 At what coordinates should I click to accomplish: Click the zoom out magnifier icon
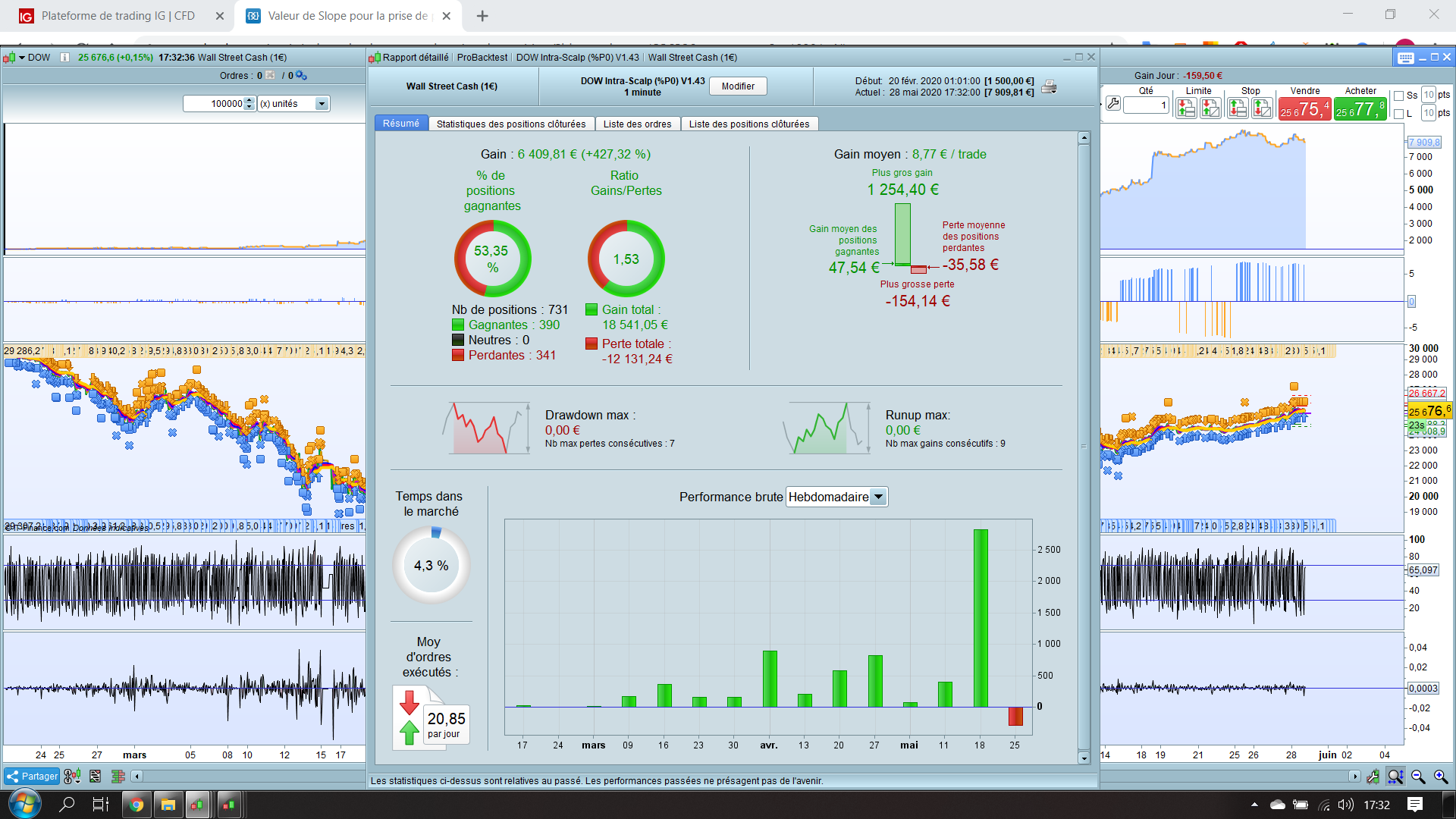1418,777
